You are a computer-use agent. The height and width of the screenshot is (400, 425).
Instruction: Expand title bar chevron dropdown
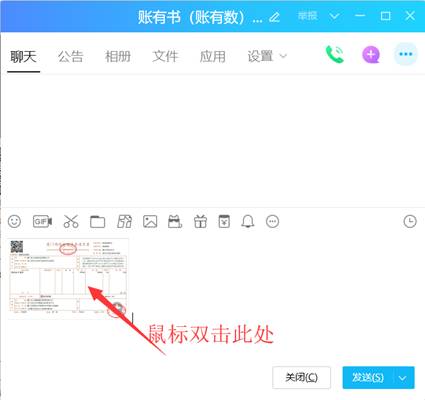click(x=334, y=16)
